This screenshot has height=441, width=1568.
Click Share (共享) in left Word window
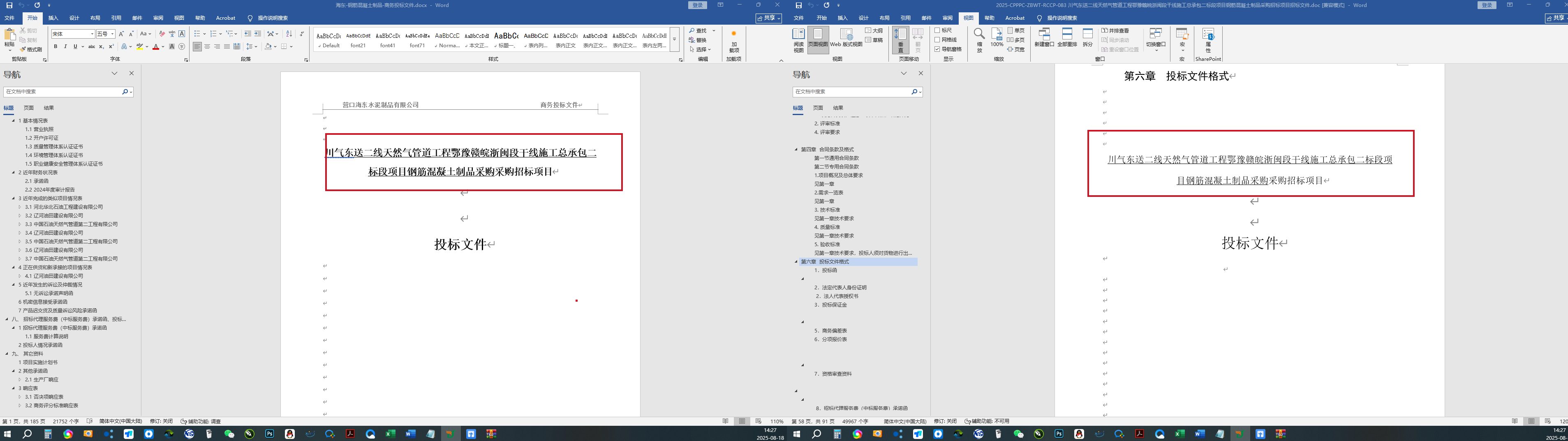pyautogui.click(x=769, y=18)
